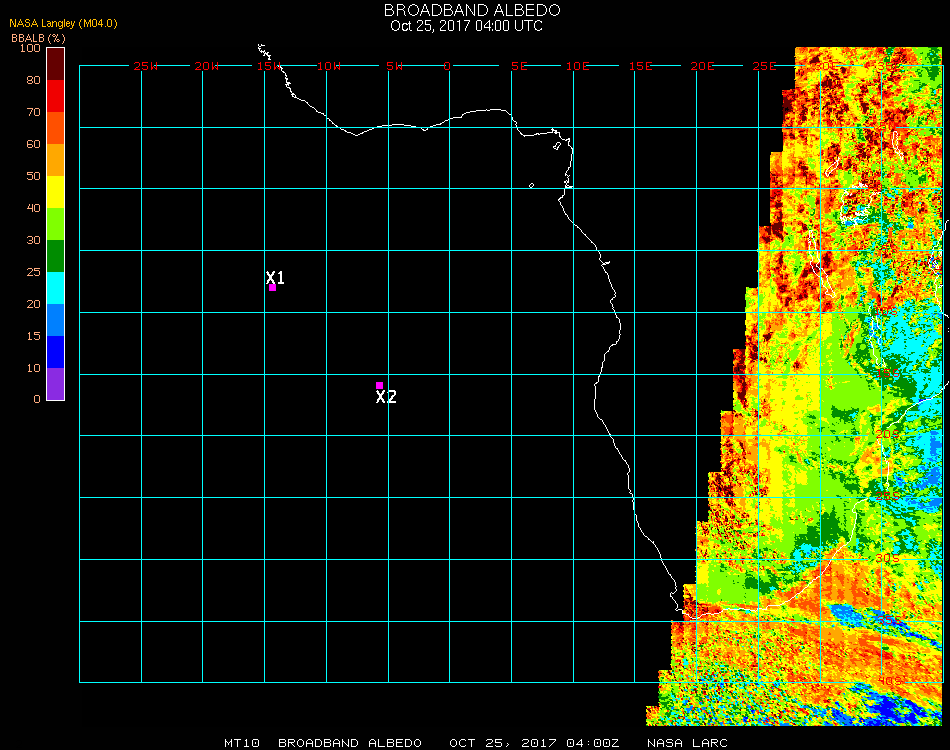Image resolution: width=950 pixels, height=750 pixels.
Task: Click the MT10 text in the footer
Action: (242, 743)
